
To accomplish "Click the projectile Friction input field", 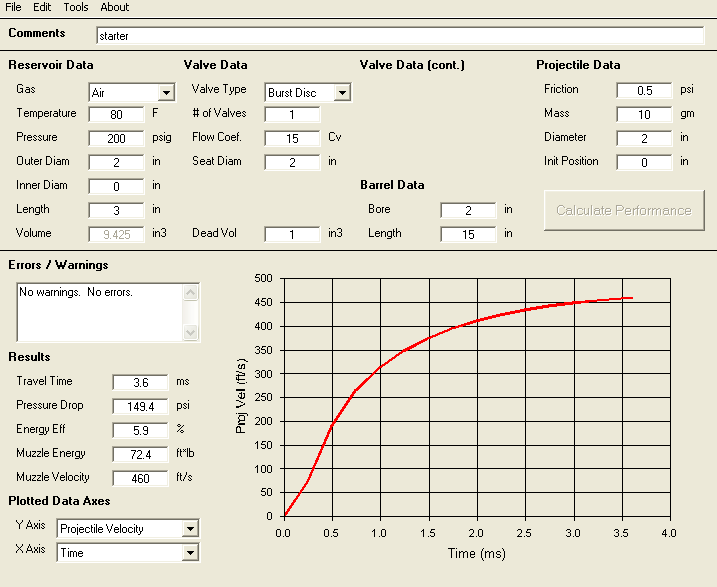I will pos(644,91).
